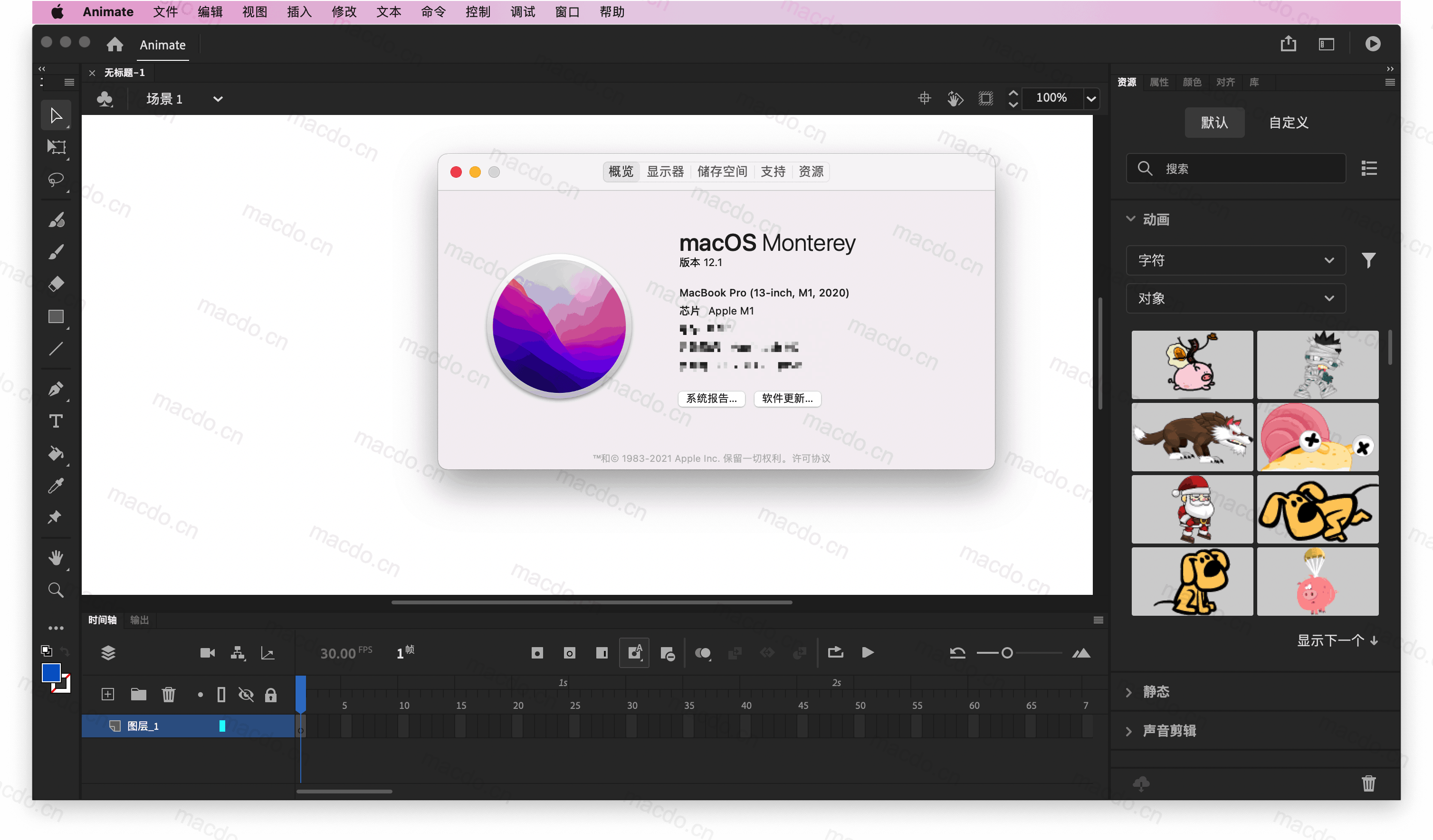1433x840 pixels.
Task: Select the Rectangle tool
Action: click(x=56, y=317)
